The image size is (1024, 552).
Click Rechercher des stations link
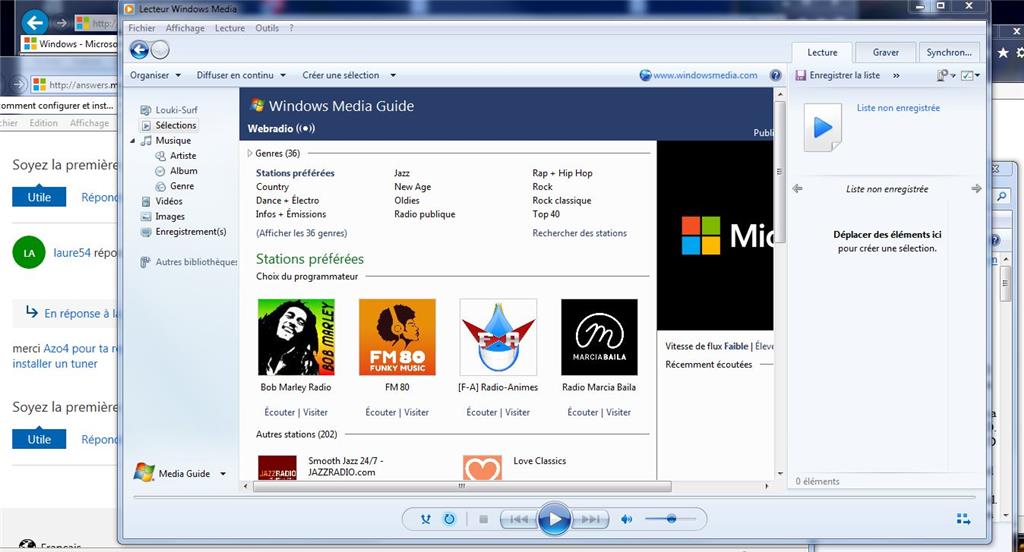click(579, 233)
